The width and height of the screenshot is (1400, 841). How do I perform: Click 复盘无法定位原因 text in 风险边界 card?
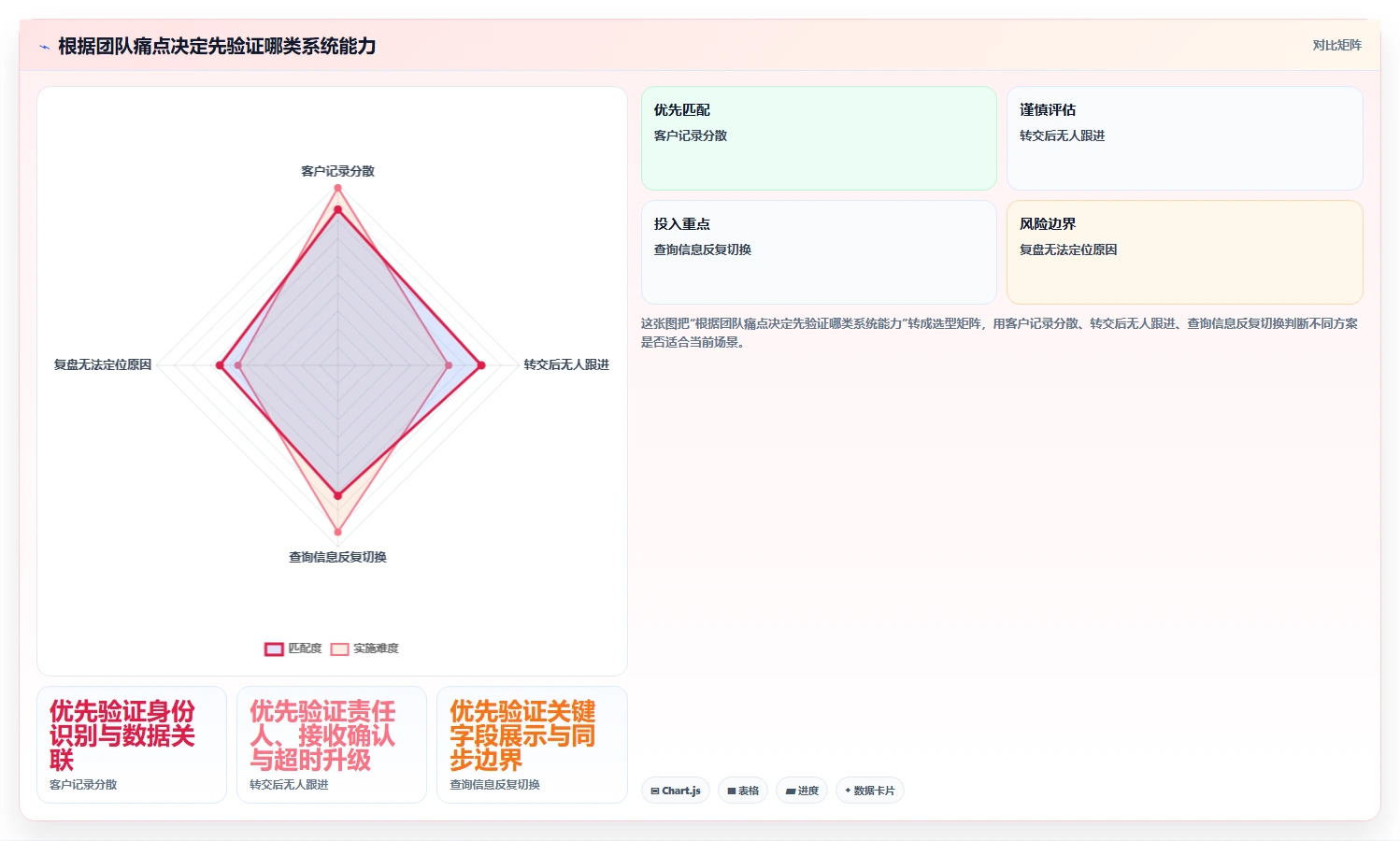[1068, 249]
